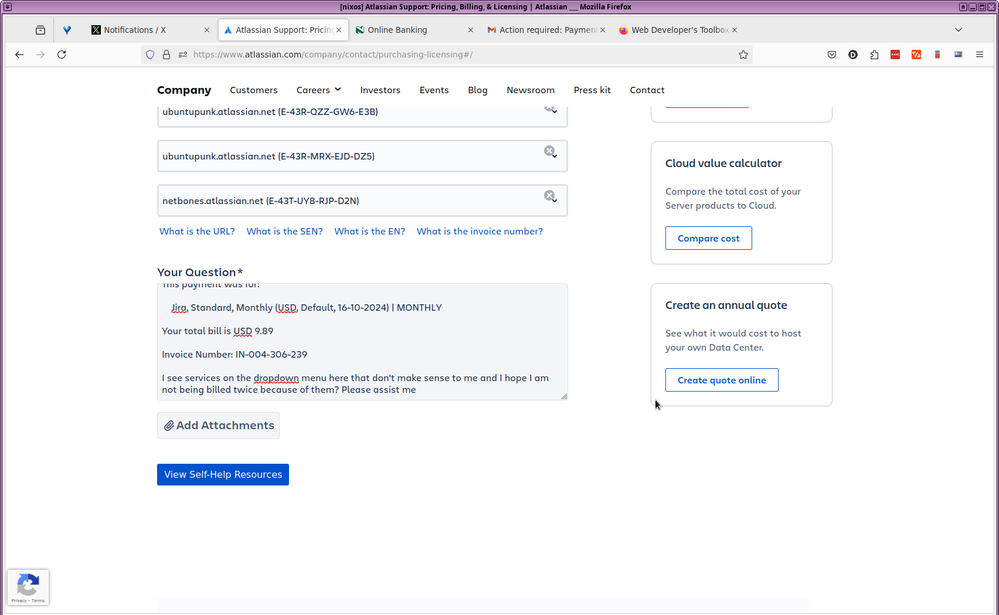Viewport: 999px width, 615px height.
Task: Open the Blog nav item
Action: [x=477, y=90]
